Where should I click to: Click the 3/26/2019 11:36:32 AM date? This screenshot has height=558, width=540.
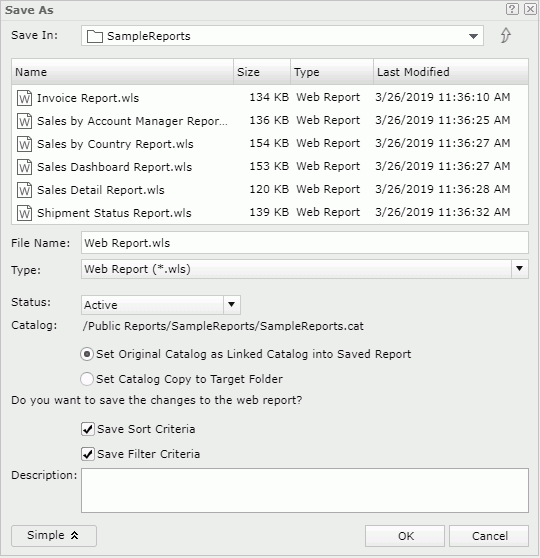point(442,212)
